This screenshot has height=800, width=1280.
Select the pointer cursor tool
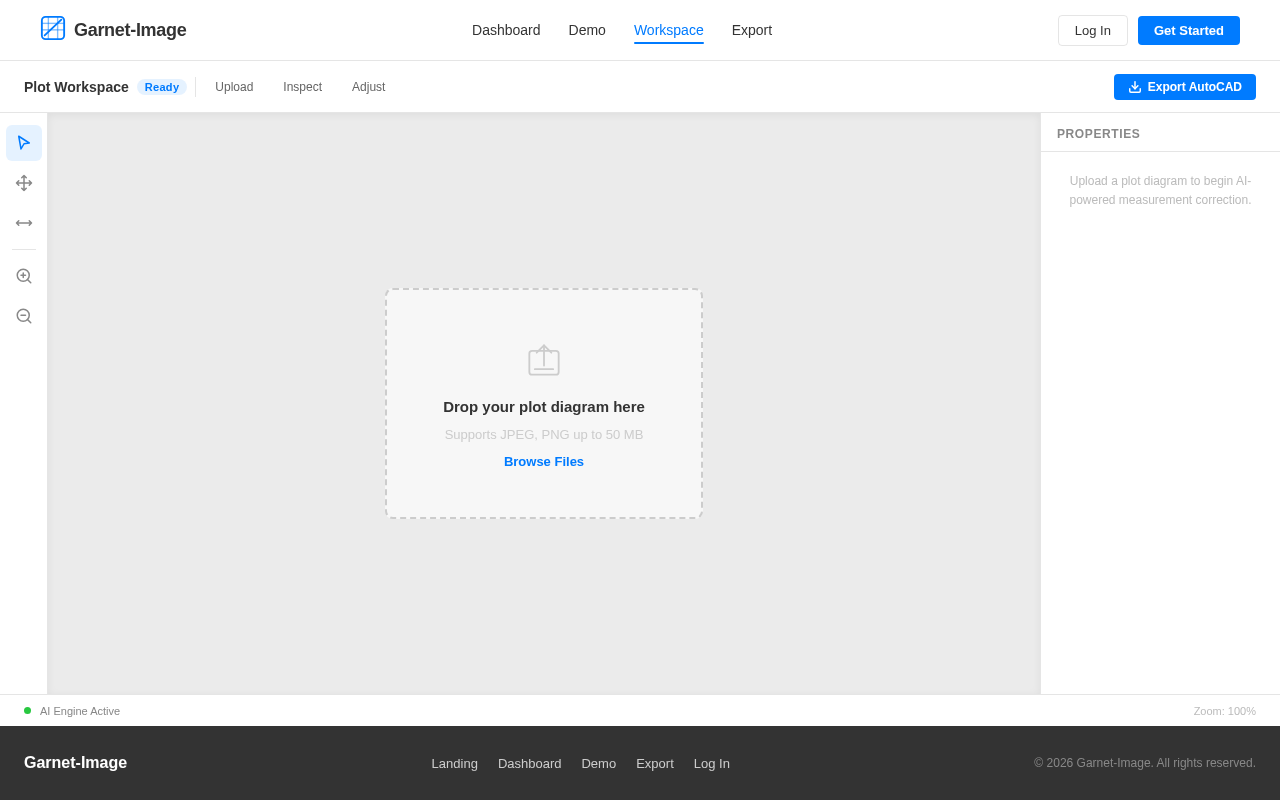coord(24,143)
